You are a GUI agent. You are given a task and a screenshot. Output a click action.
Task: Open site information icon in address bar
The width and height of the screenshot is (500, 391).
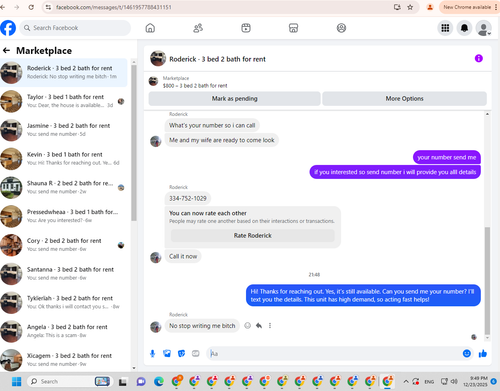(x=49, y=7)
